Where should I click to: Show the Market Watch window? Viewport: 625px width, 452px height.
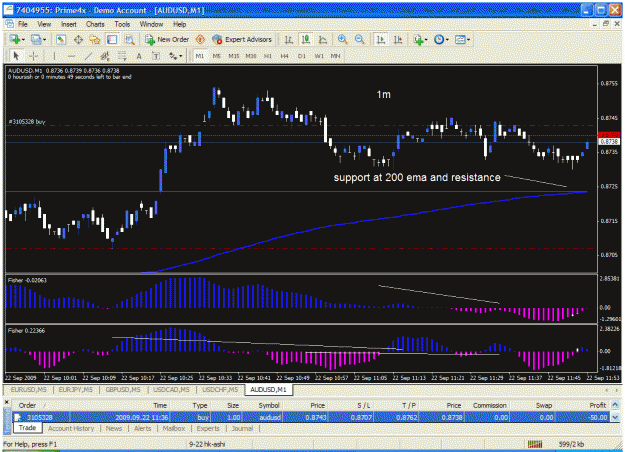pos(61,39)
